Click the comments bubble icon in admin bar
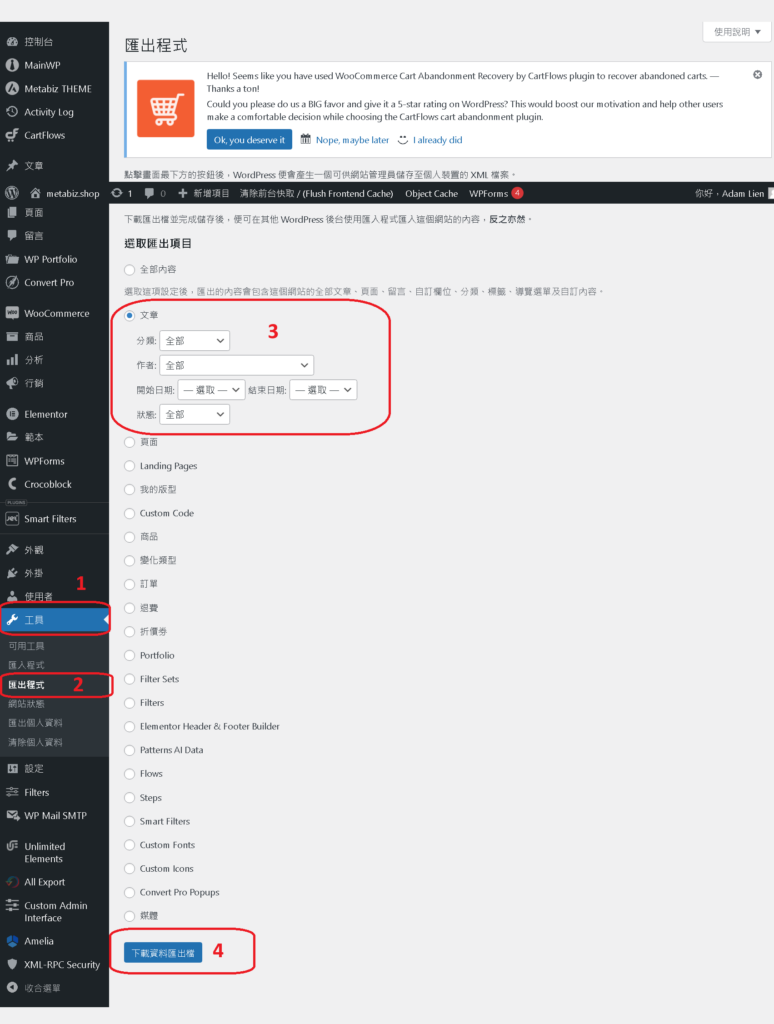Screen dimensions: 774x1024 pyautogui.click(x=149, y=193)
